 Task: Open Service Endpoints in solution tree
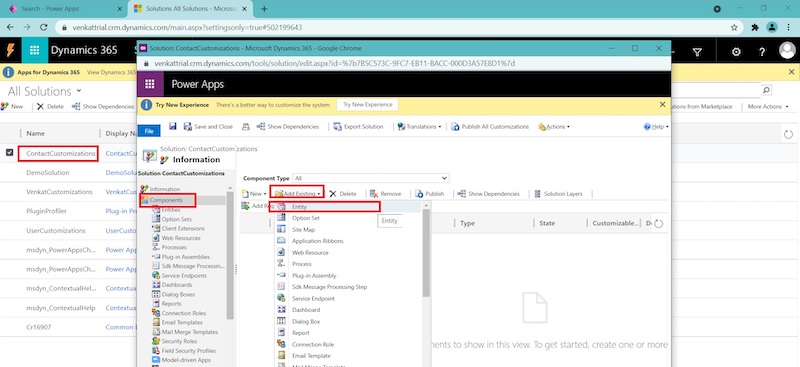click(x=184, y=276)
